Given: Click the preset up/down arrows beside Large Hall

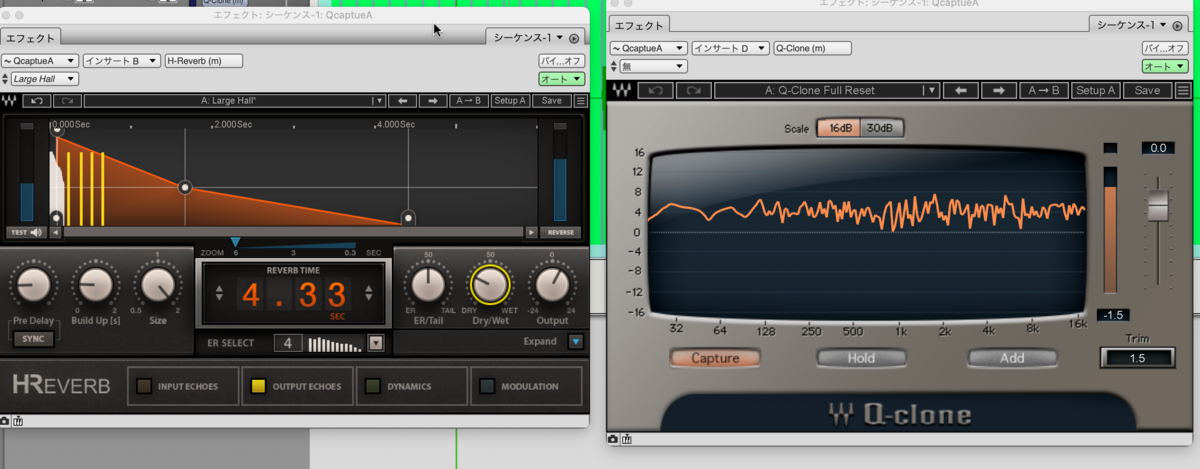Looking at the screenshot, I should tap(6, 78).
